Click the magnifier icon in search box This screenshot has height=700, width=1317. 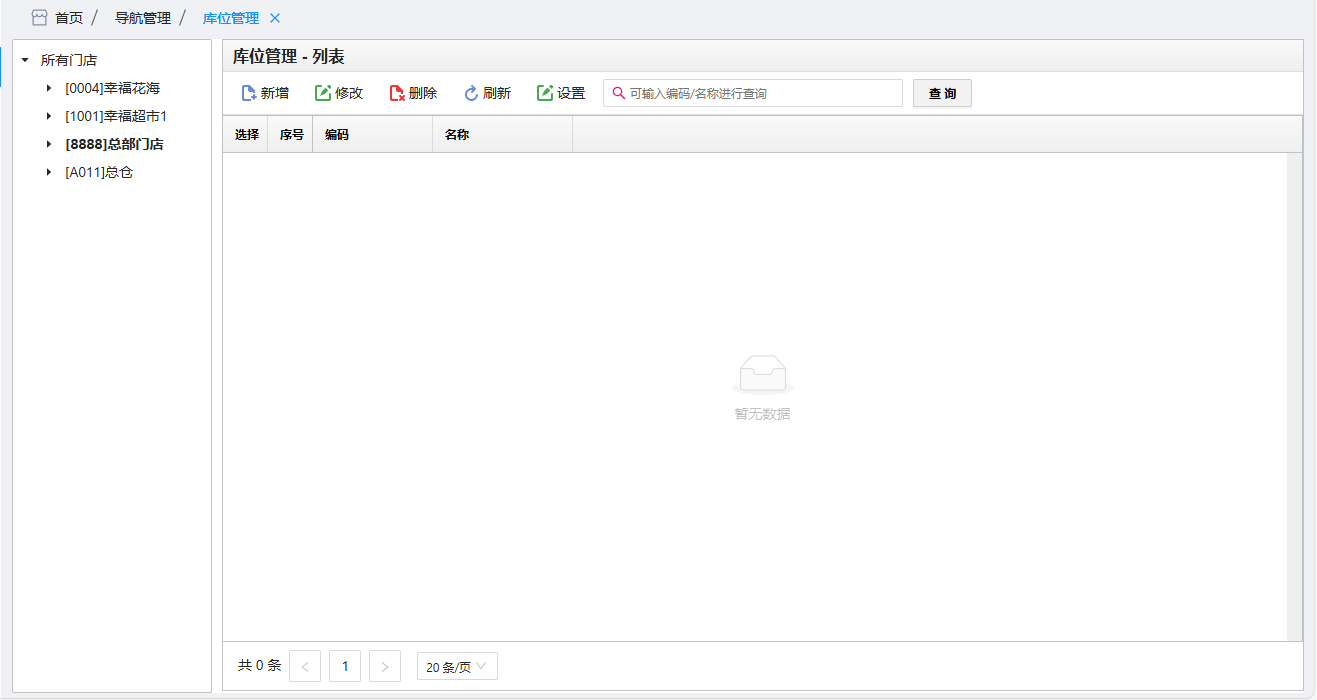(618, 93)
